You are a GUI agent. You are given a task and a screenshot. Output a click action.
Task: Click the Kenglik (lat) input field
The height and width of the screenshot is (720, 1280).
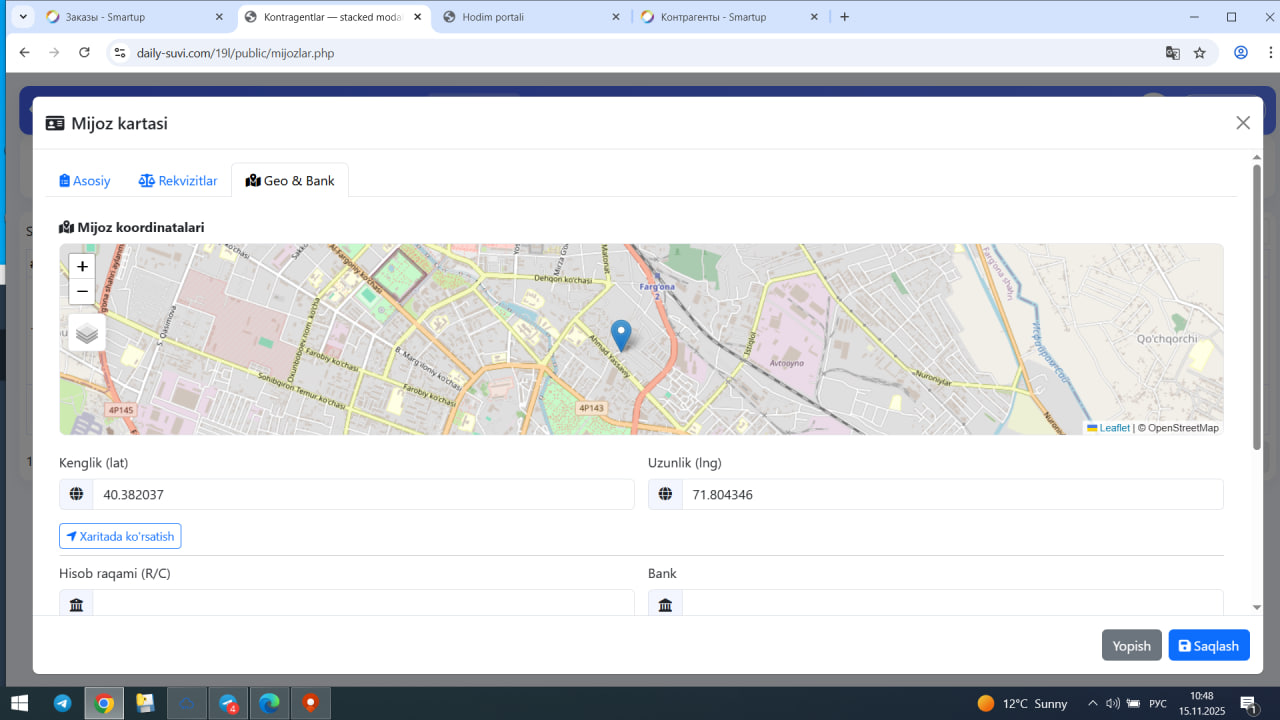pos(362,495)
